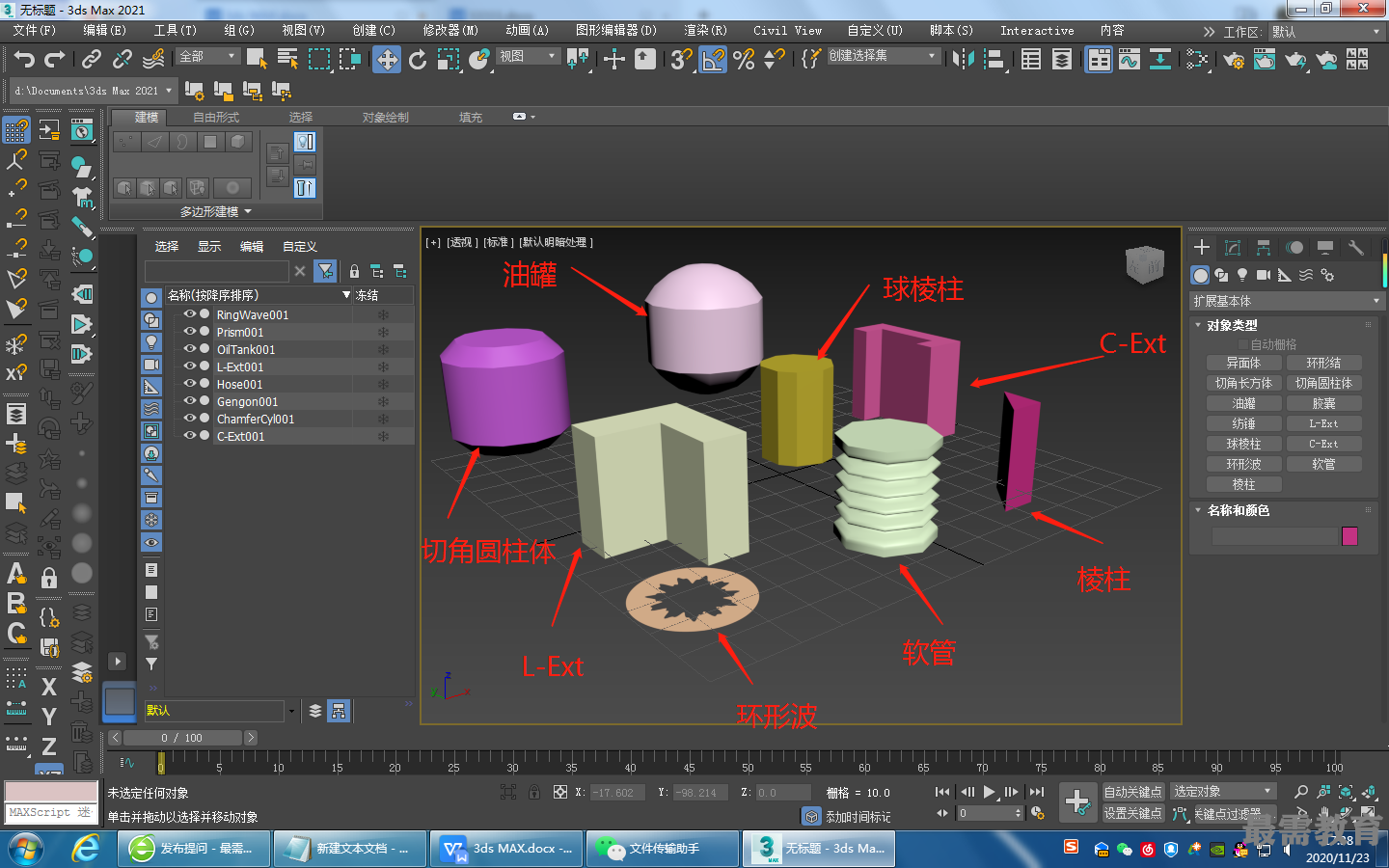
Task: Open the Schematic View icon
Action: pyautogui.click(x=1160, y=60)
